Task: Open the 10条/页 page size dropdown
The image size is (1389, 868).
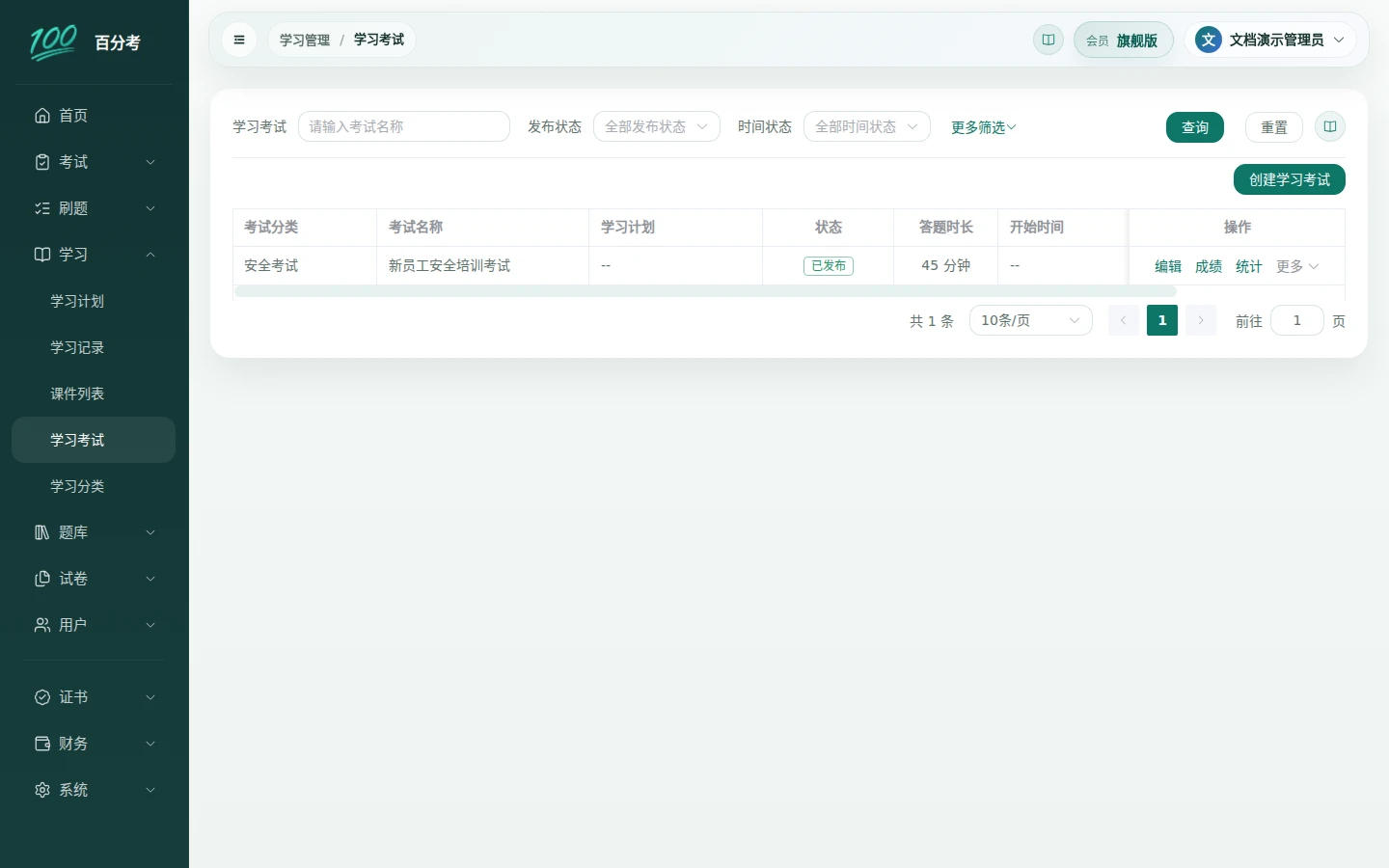Action: click(1031, 320)
